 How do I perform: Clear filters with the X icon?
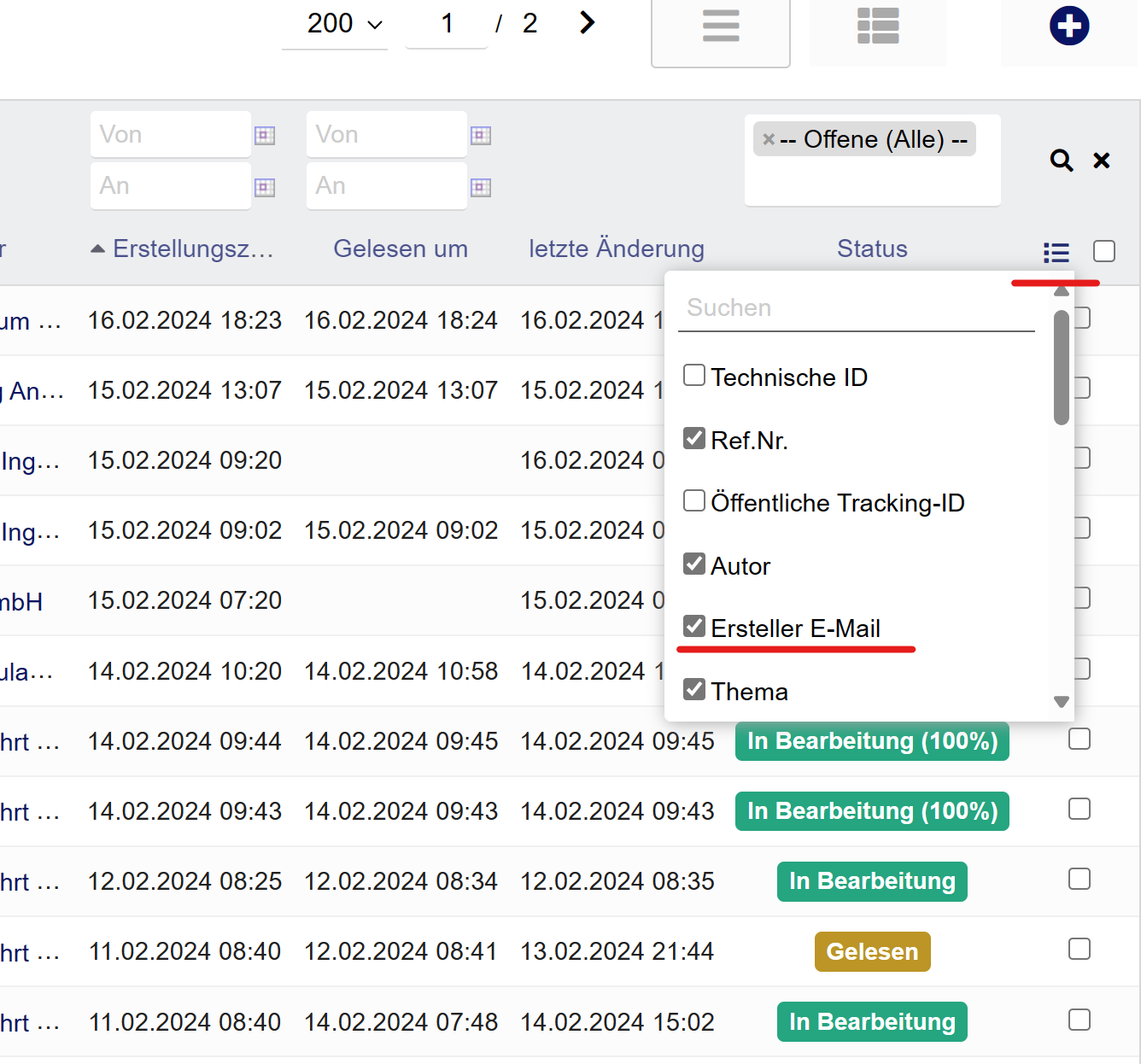(x=1102, y=160)
